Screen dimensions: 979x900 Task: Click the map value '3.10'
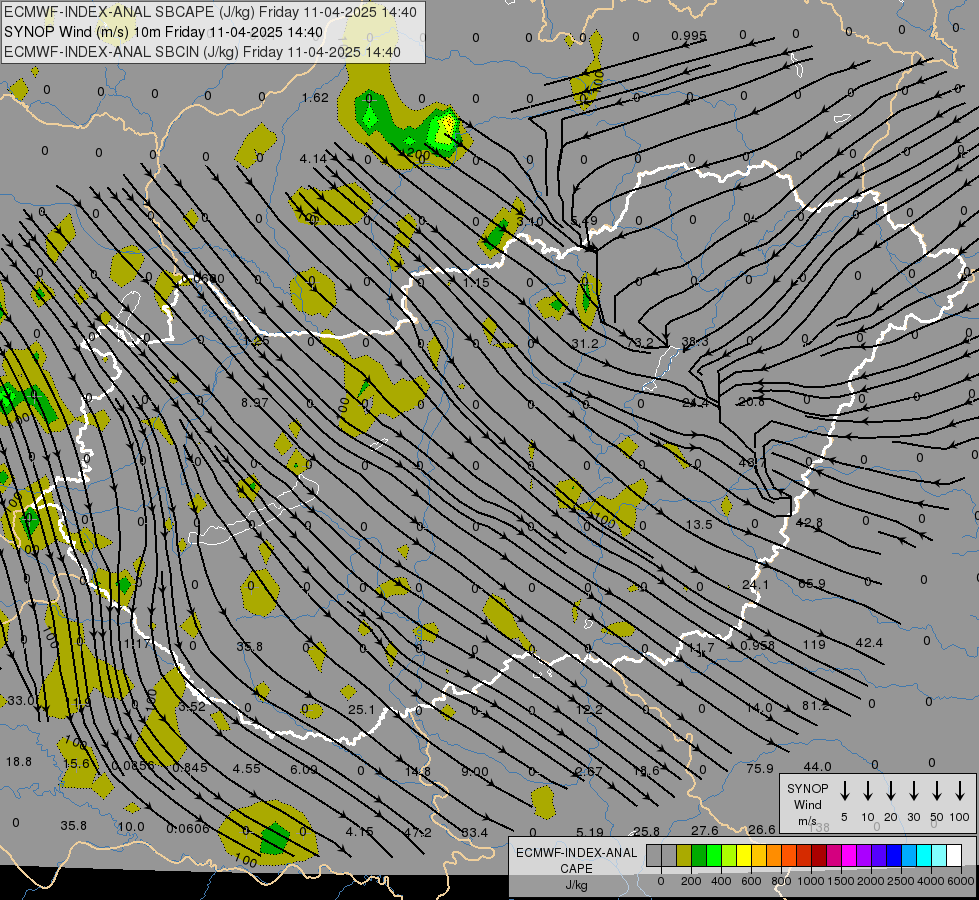pos(530,221)
